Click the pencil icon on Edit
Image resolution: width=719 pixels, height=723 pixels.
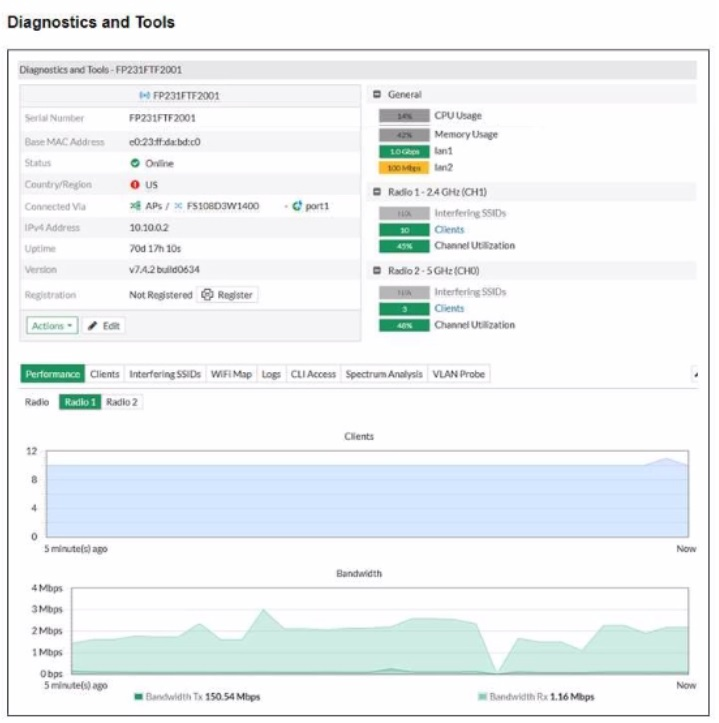92,326
